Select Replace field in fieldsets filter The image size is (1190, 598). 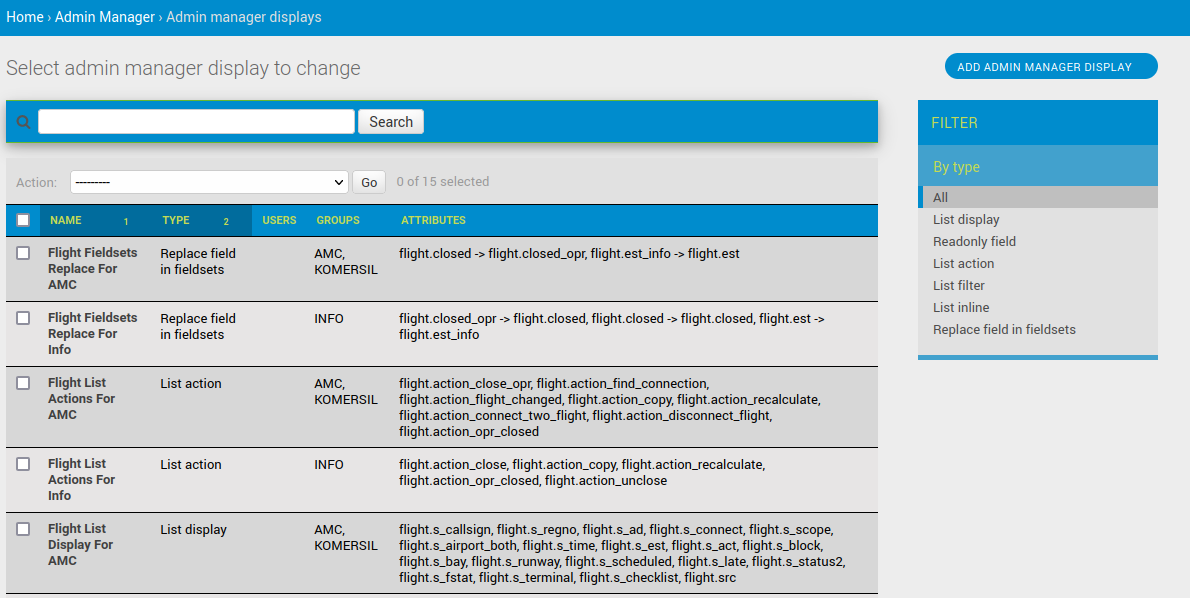point(1004,330)
